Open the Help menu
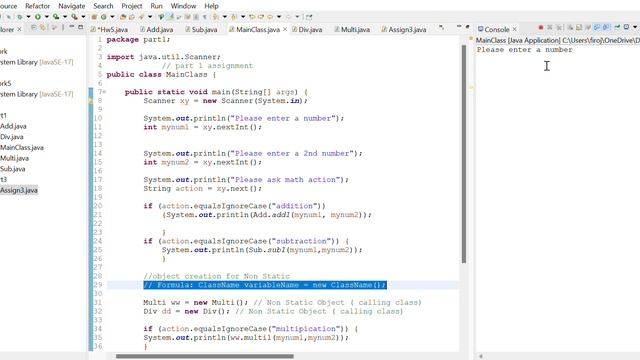This screenshot has width=640, height=360. pos(211,6)
